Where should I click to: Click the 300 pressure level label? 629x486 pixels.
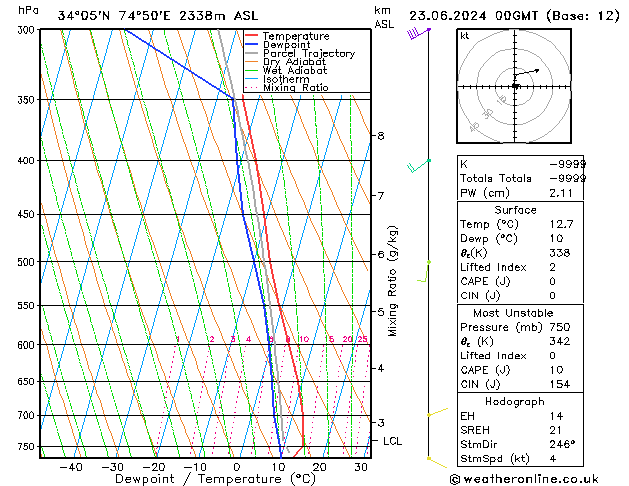[28, 30]
